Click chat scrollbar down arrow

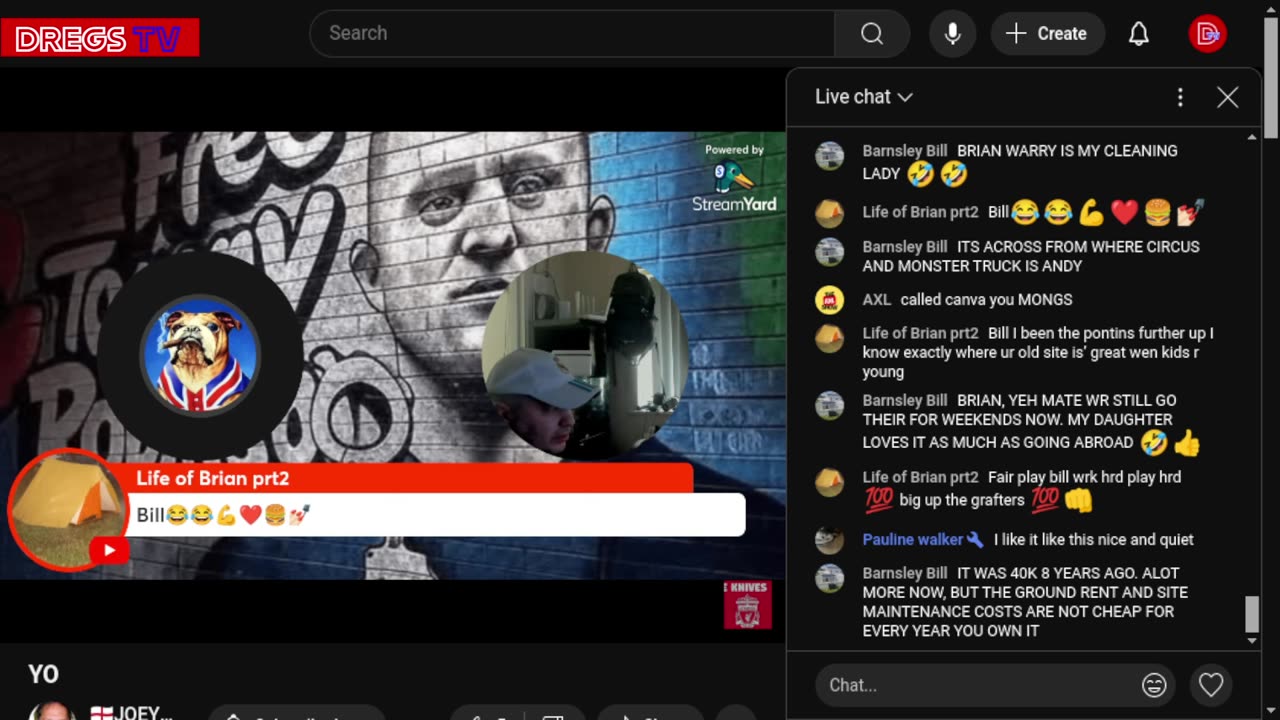[x=1252, y=642]
